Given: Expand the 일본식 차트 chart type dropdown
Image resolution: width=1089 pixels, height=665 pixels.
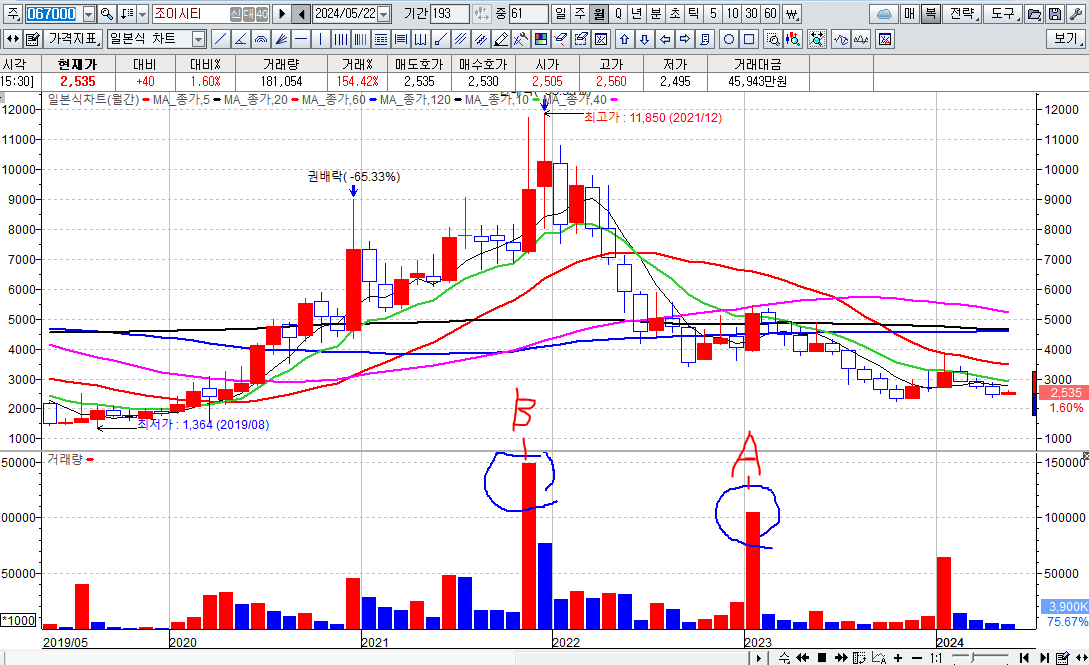Looking at the screenshot, I should tap(198, 39).
